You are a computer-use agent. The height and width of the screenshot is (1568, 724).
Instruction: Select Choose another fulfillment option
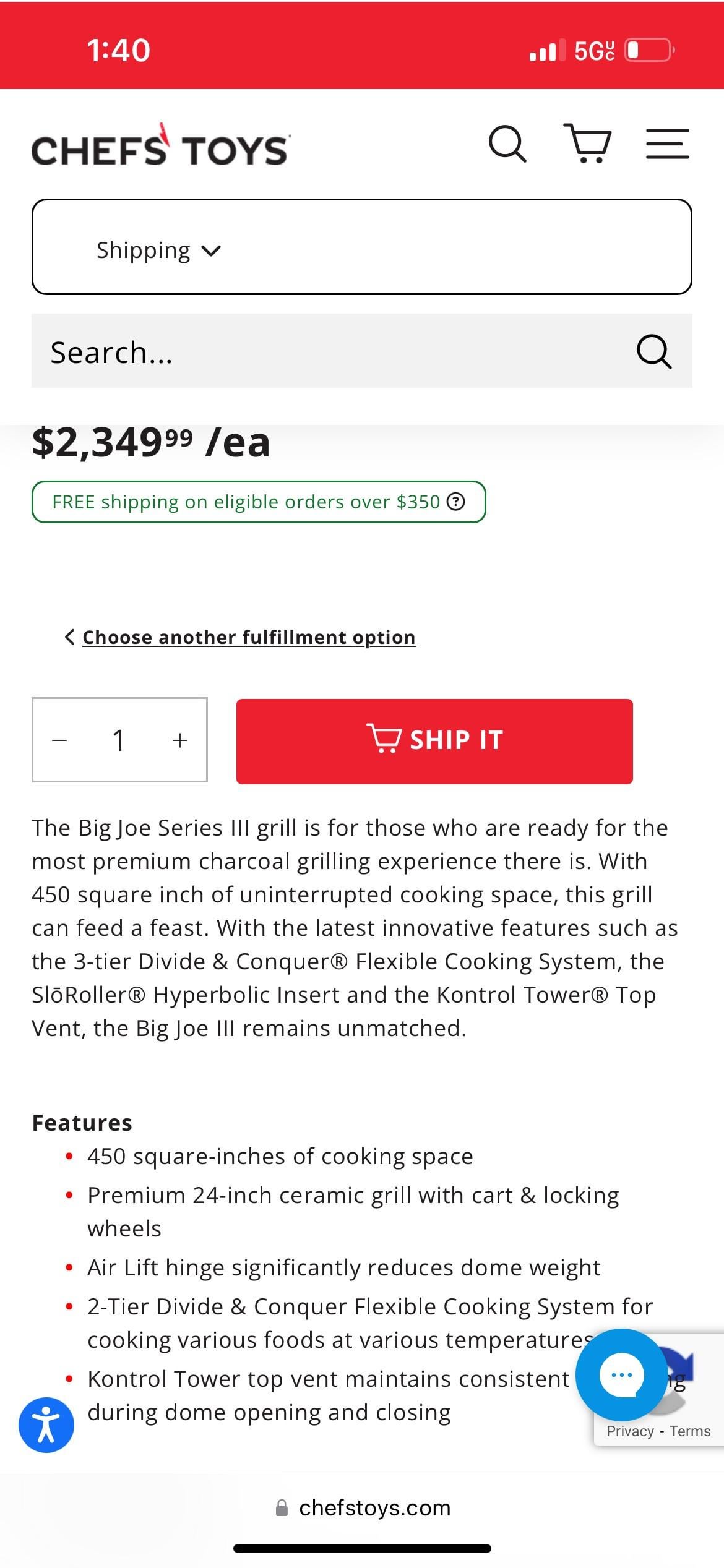[x=249, y=637]
